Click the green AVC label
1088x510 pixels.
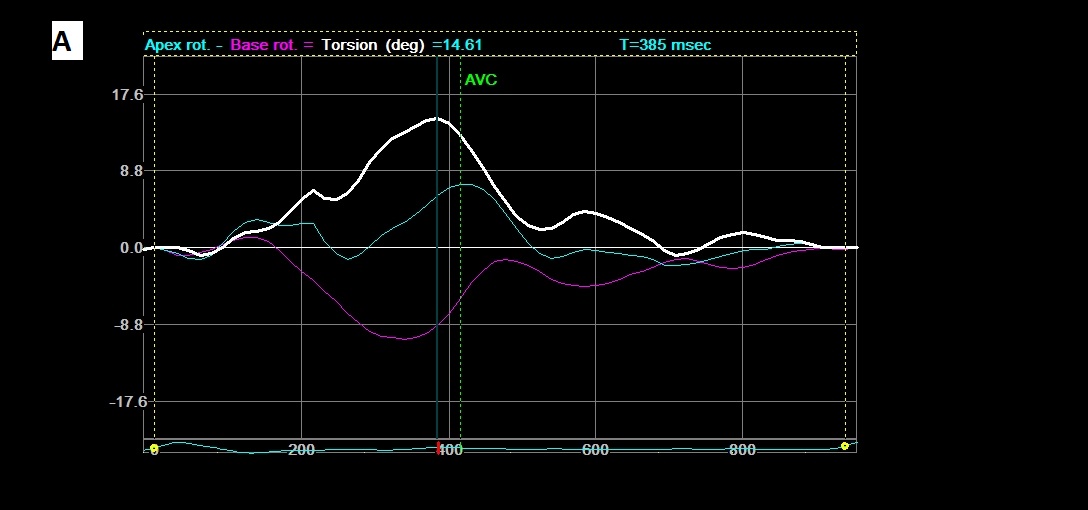tap(480, 80)
